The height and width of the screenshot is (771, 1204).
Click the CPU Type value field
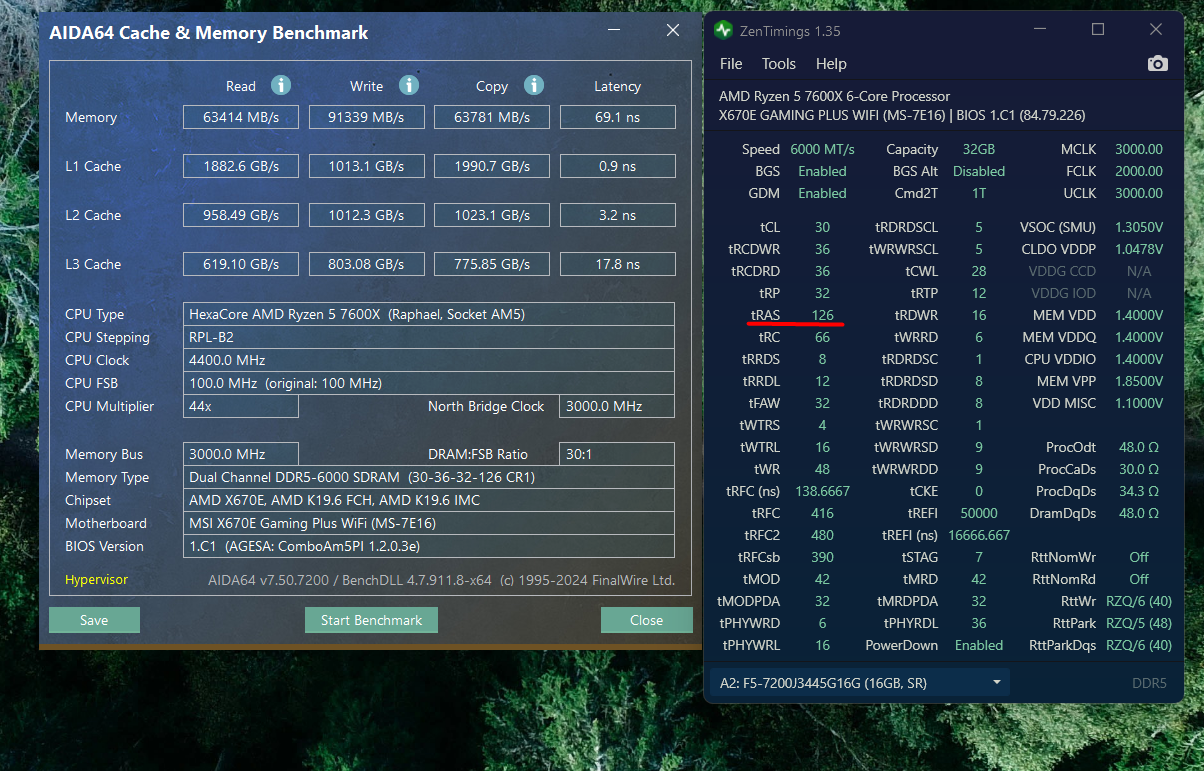pyautogui.click(x=428, y=314)
